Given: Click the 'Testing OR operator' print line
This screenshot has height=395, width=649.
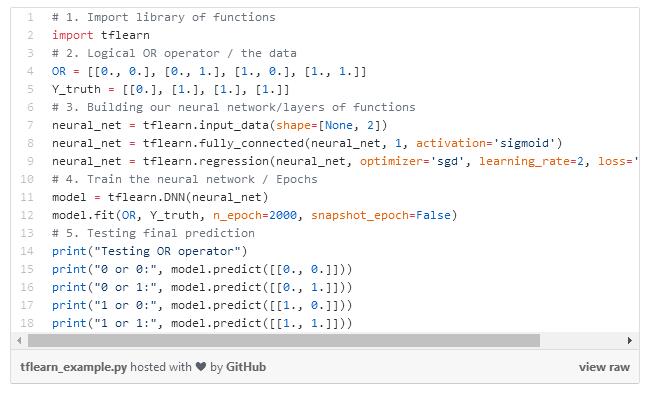Looking at the screenshot, I should (x=149, y=251).
